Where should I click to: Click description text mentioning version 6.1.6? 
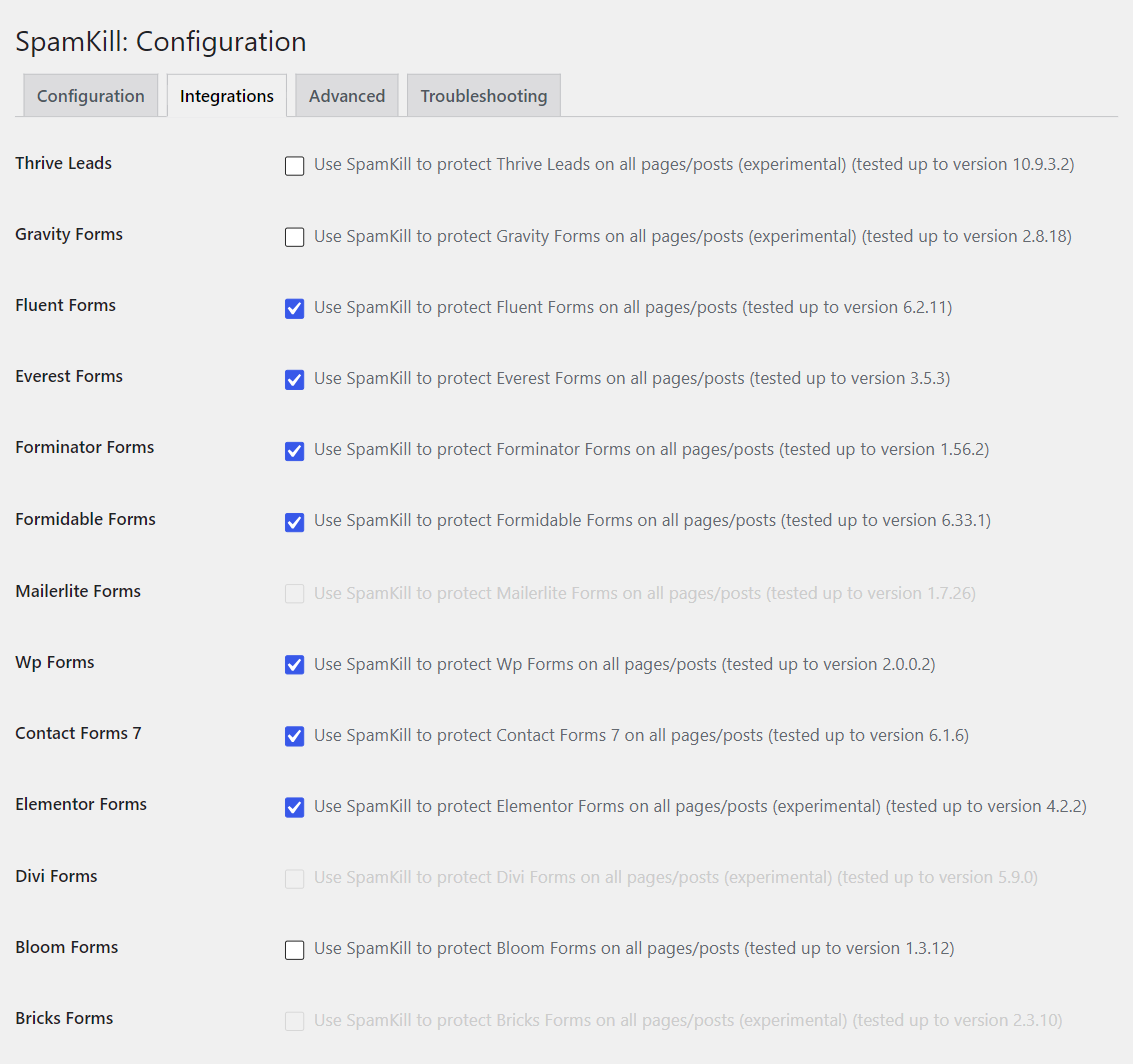pos(641,735)
